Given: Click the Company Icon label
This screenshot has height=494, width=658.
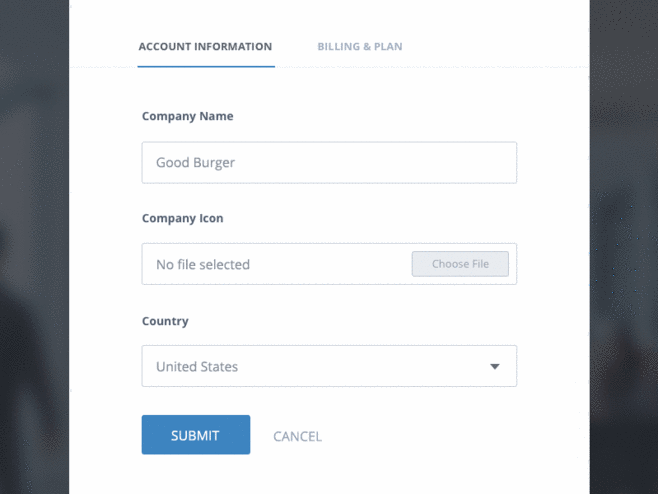Looking at the screenshot, I should tap(183, 218).
